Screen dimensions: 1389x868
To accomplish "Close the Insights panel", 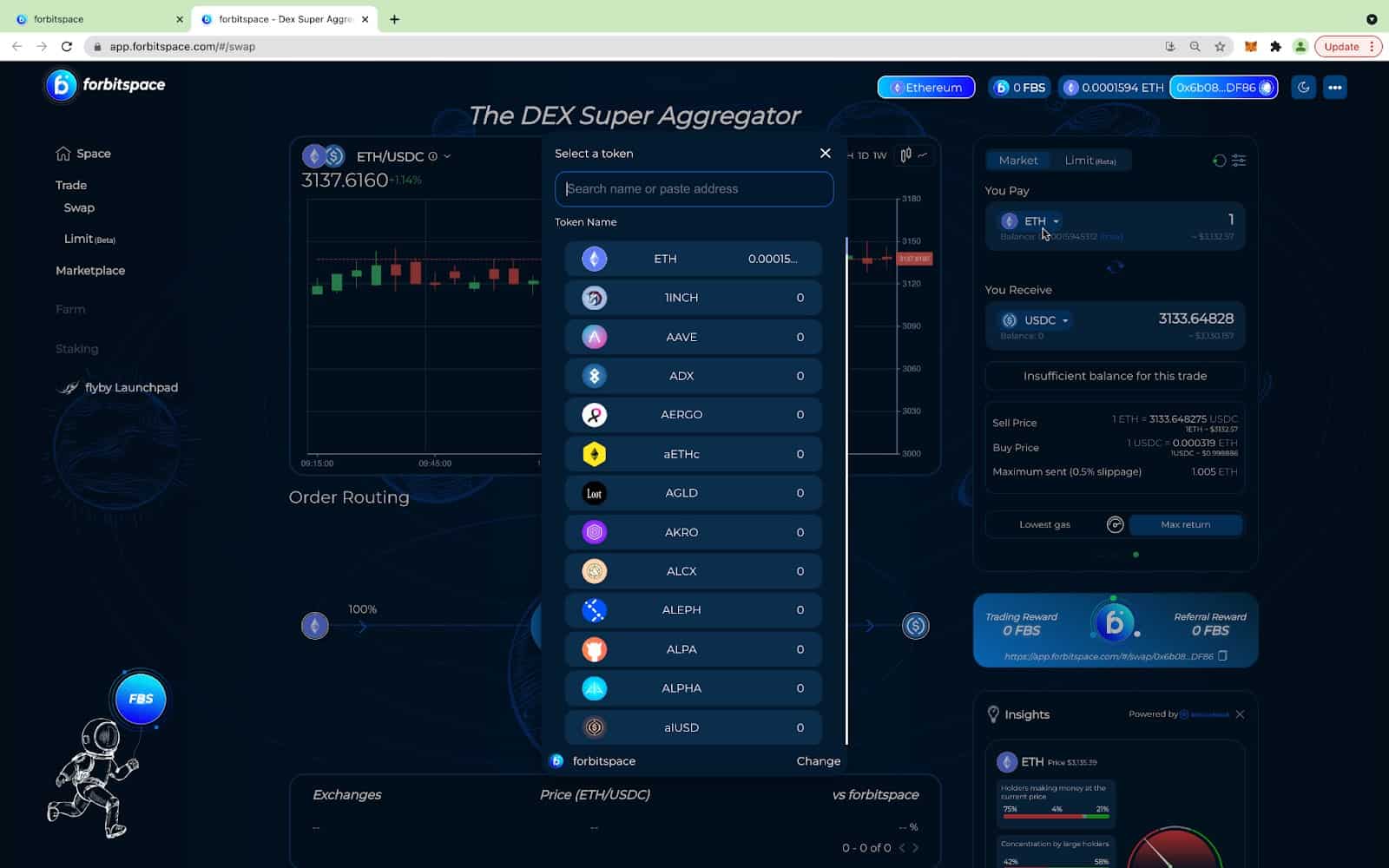I will tap(1240, 714).
